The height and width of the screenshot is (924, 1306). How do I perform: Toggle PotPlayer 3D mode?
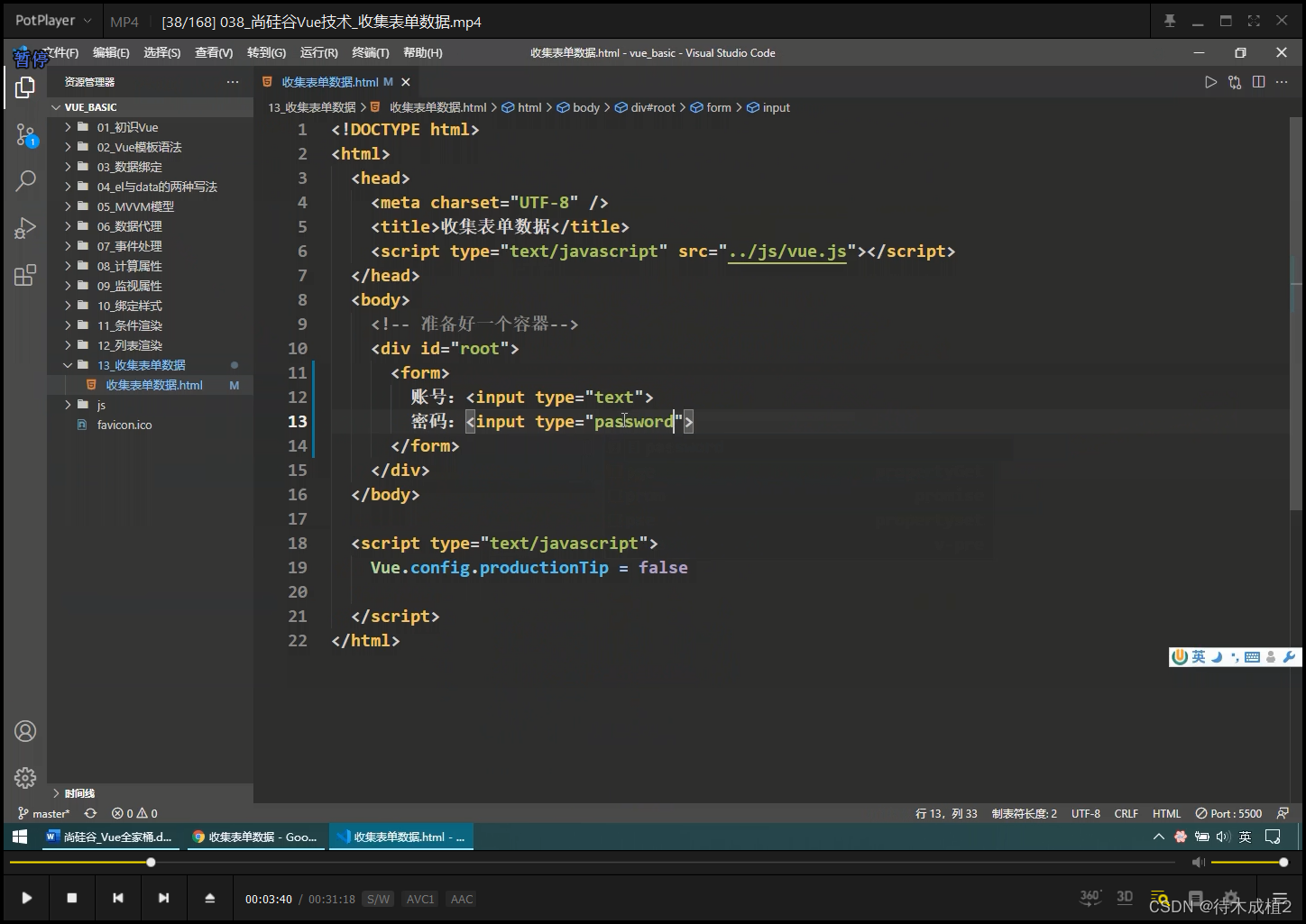[x=1125, y=897]
